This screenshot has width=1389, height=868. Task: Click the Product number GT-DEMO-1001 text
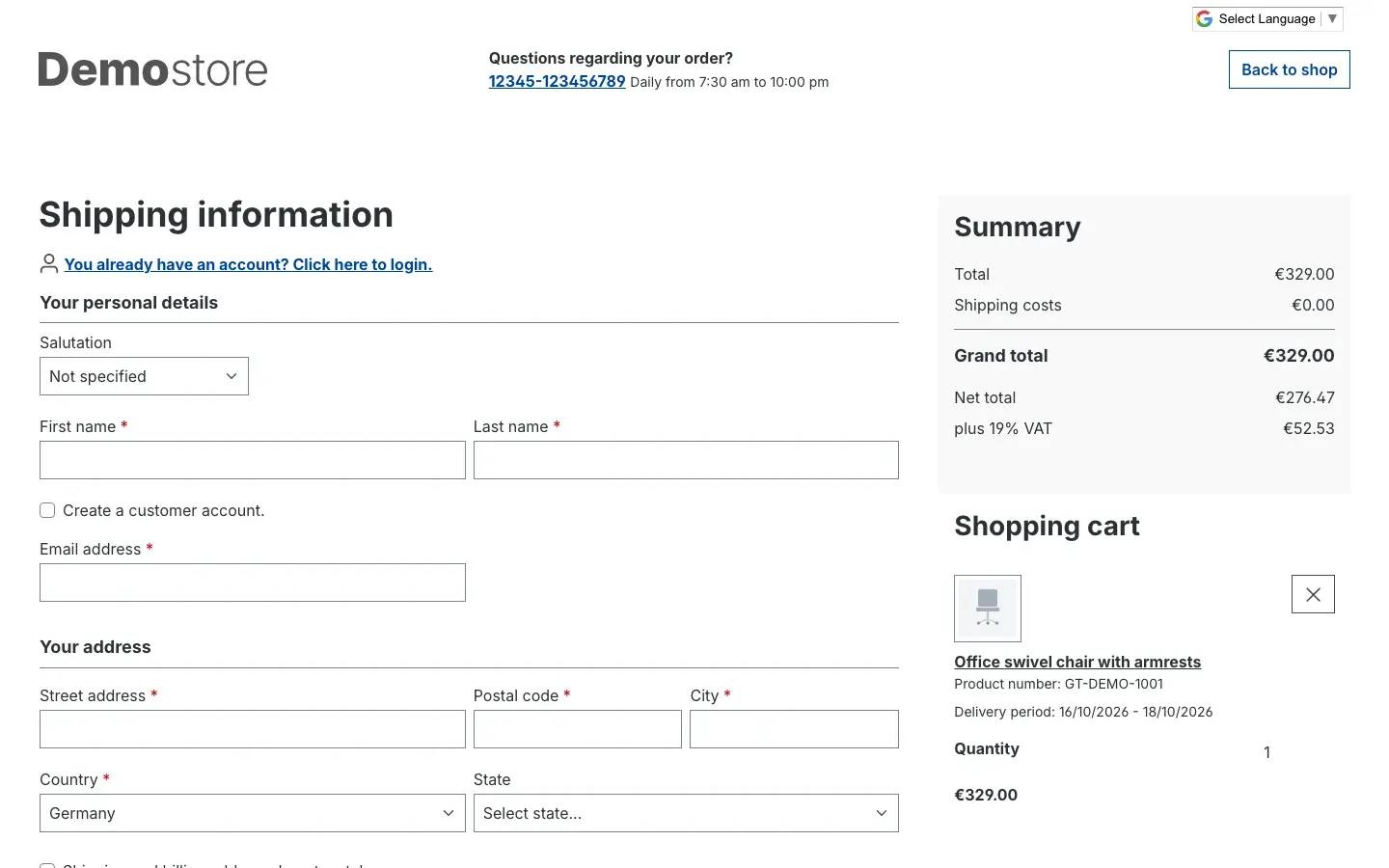pos(1058,684)
